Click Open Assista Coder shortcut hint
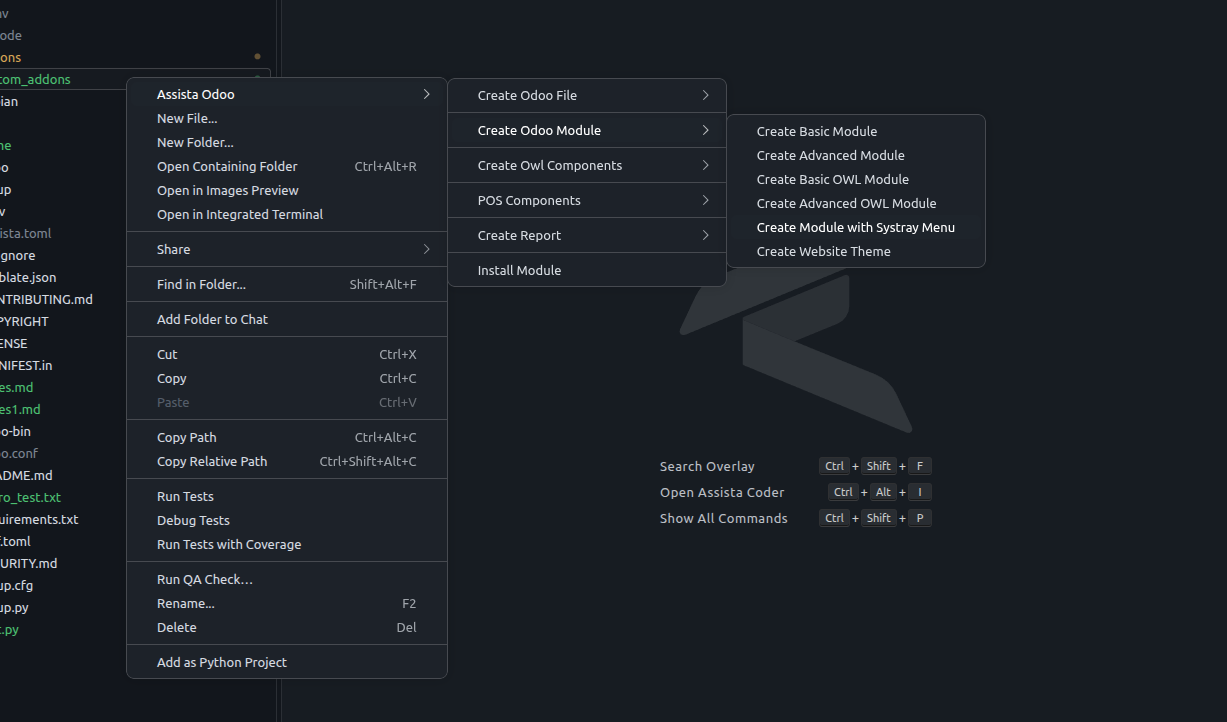Image resolution: width=1227 pixels, height=722 pixels. click(795, 492)
